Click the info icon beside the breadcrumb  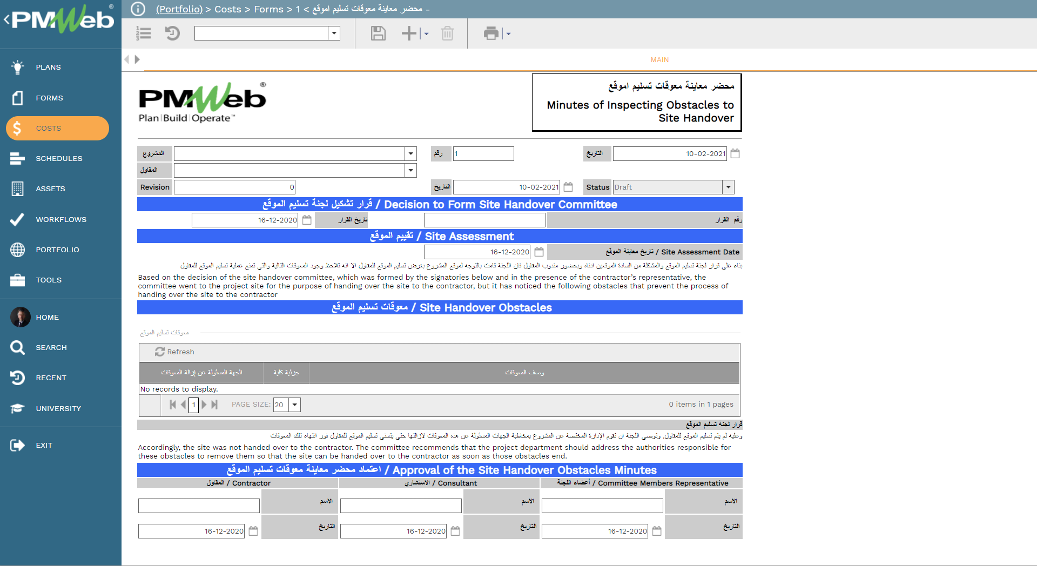(x=138, y=8)
